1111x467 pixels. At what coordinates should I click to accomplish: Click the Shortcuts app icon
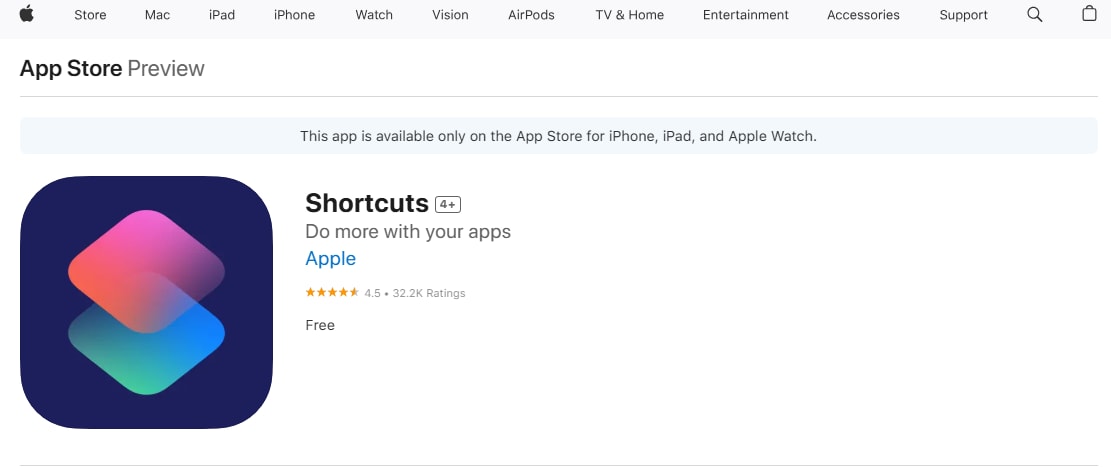(x=146, y=302)
